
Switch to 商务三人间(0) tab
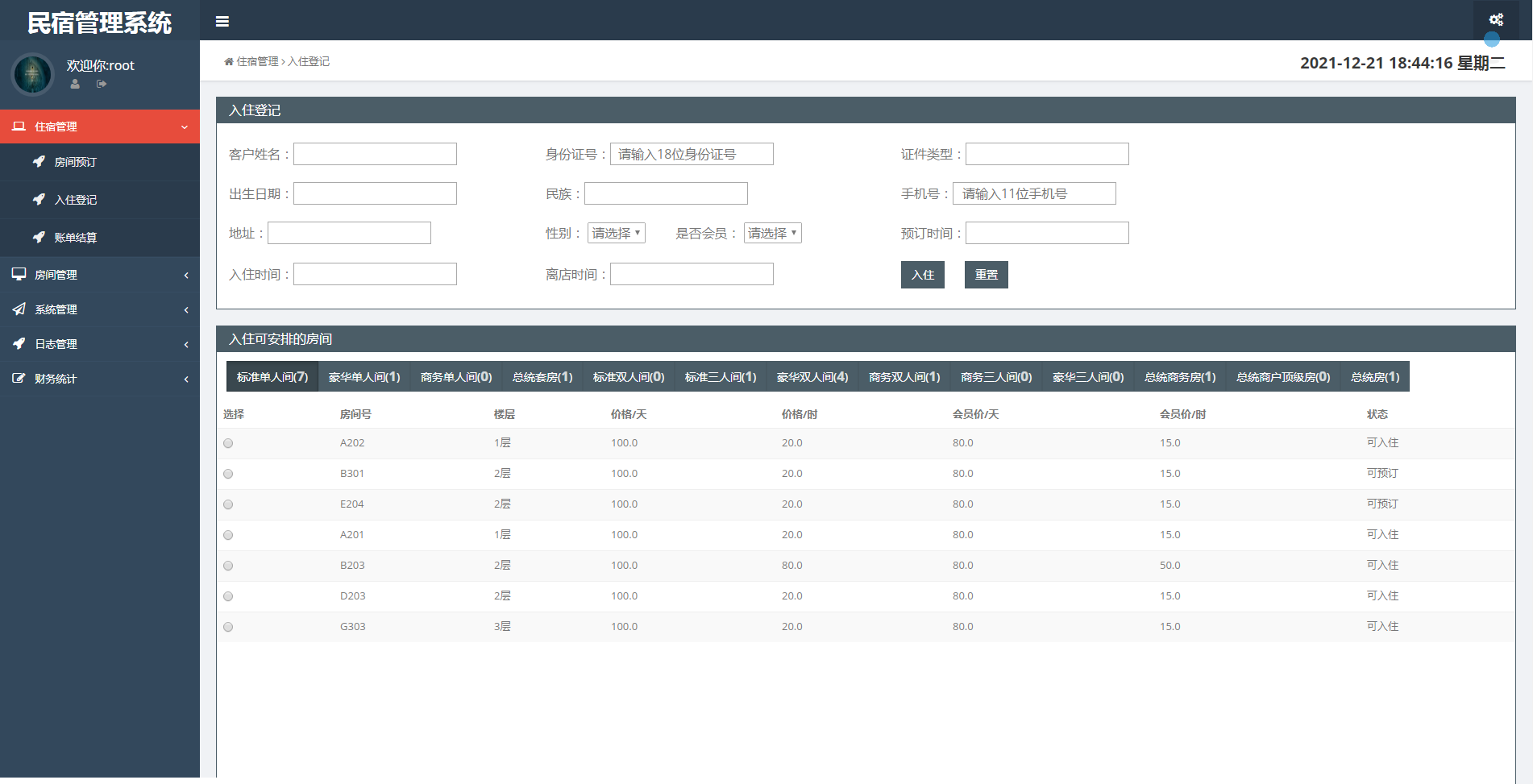[x=996, y=376]
